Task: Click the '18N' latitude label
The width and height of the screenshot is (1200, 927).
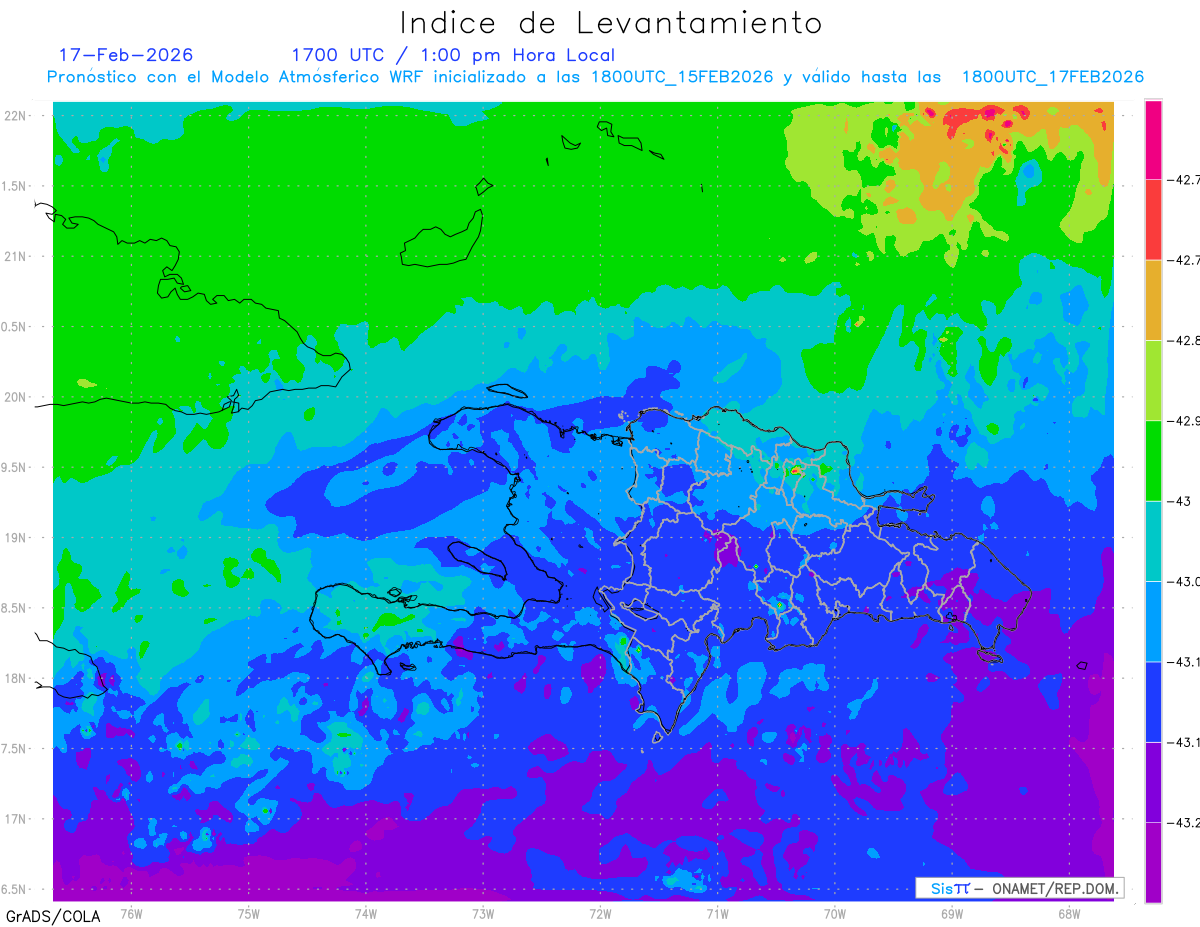Action: pyautogui.click(x=17, y=678)
